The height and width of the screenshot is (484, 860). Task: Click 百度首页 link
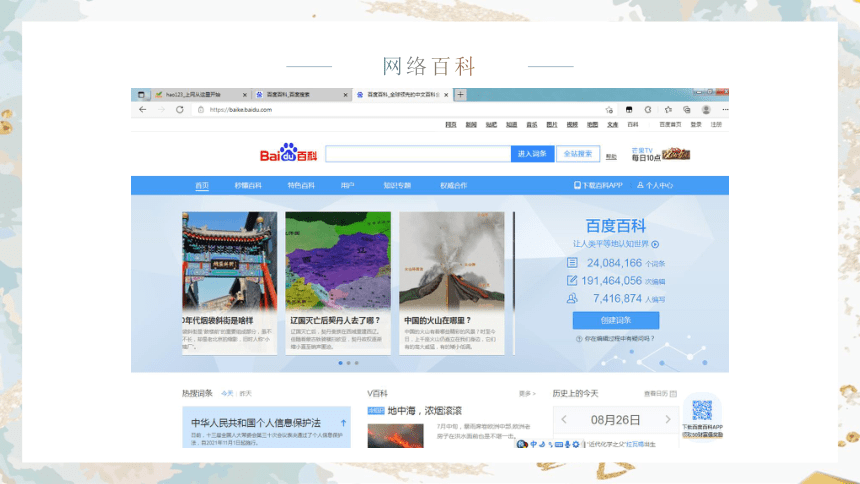[670, 125]
